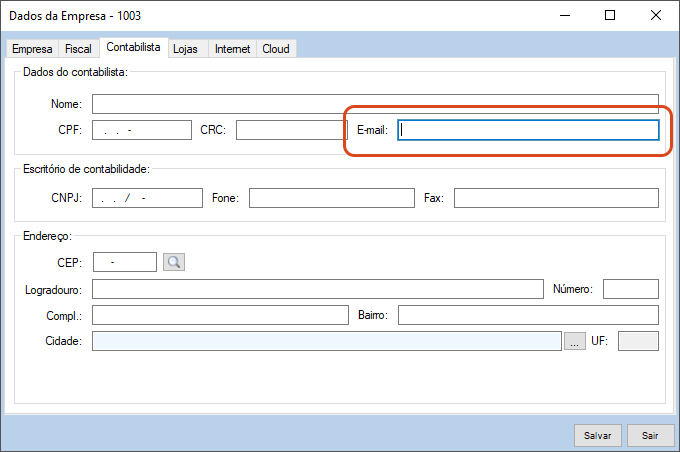Click the Bairro input field
The height and width of the screenshot is (452, 680).
click(528, 316)
